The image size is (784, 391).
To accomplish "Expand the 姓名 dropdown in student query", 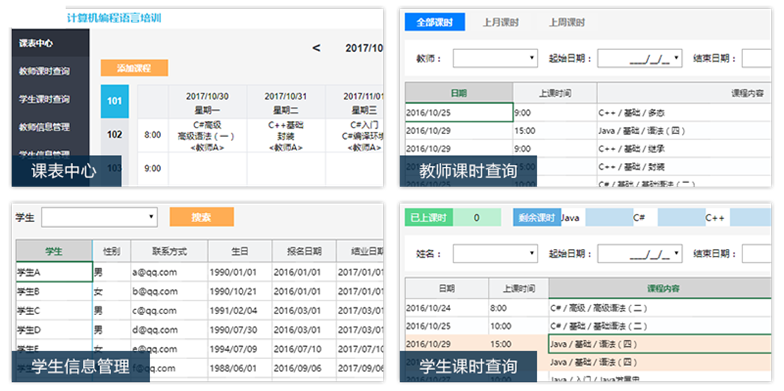I will coord(495,254).
